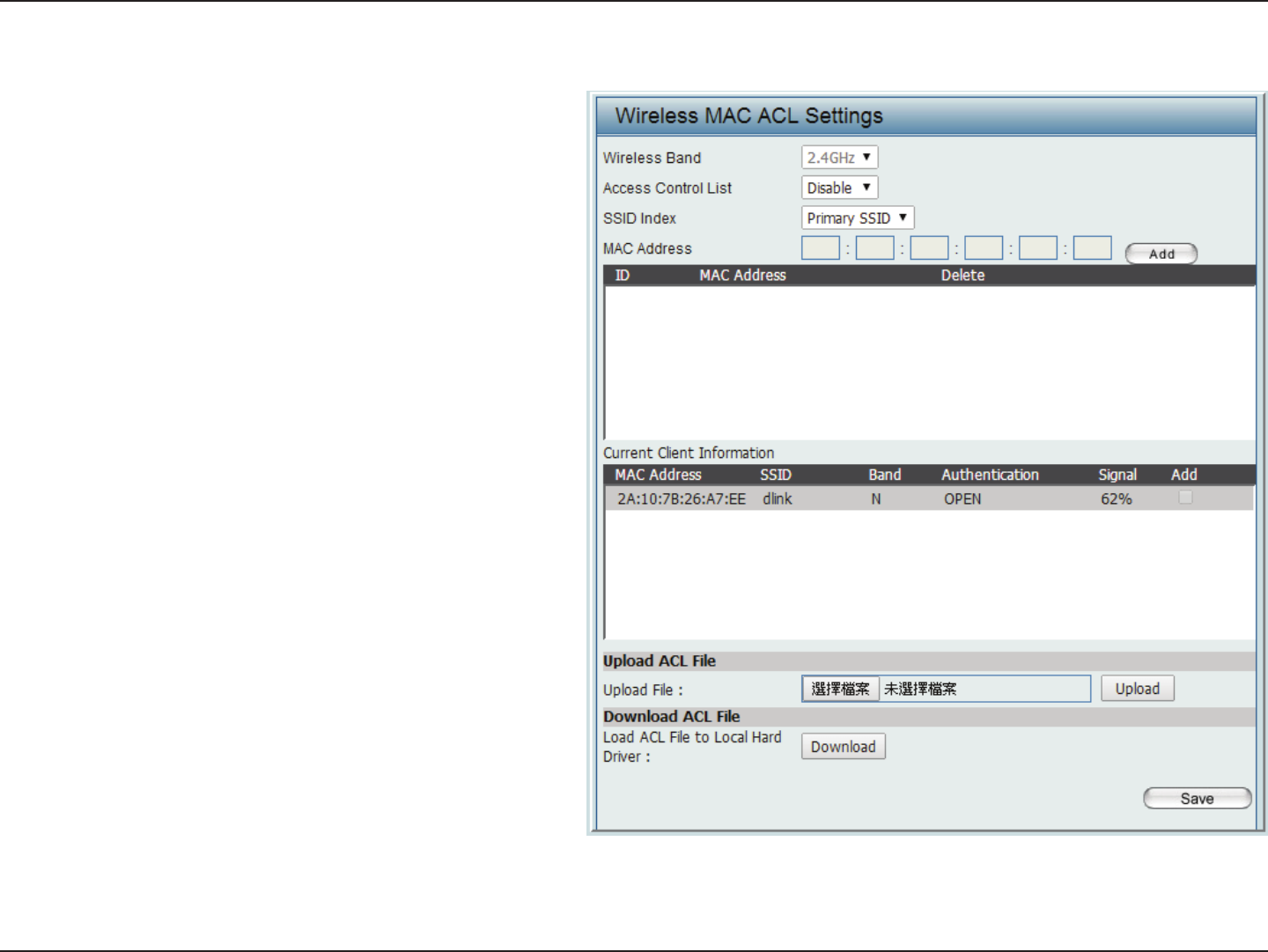The image size is (1268, 952).
Task: Tick the Add checkbox for client 2A:10:7B:26:A7:EE
Action: (x=1185, y=498)
